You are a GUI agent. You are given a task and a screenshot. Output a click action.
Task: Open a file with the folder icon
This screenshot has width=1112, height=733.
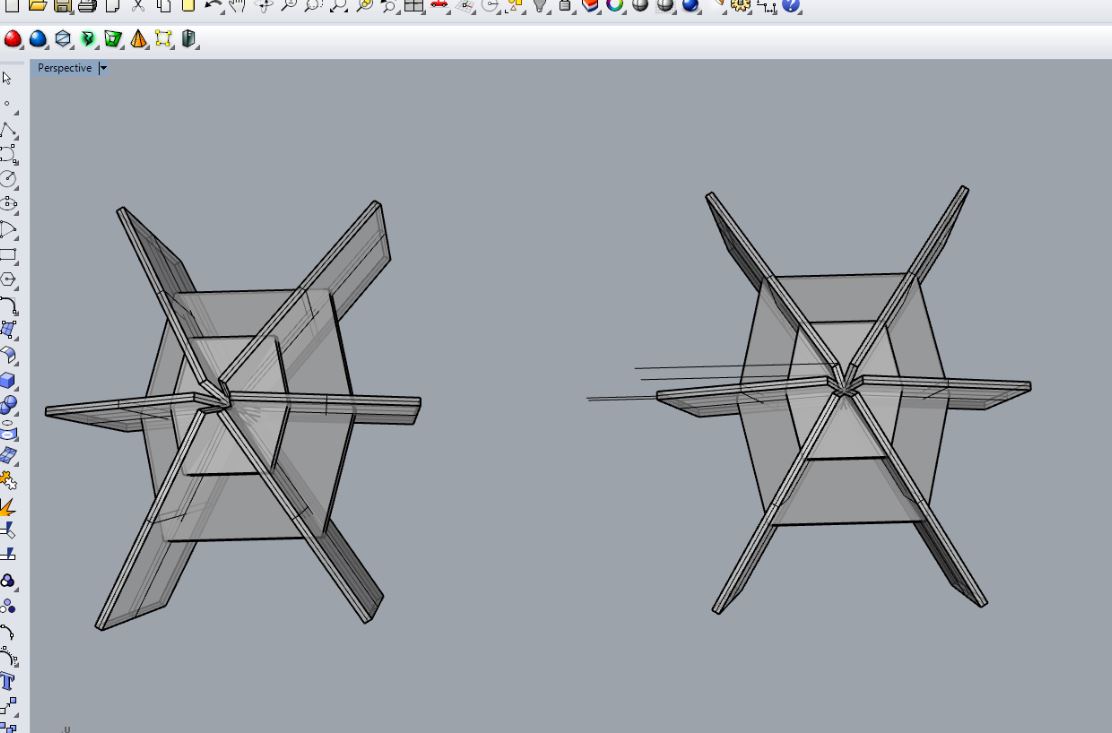coord(37,6)
